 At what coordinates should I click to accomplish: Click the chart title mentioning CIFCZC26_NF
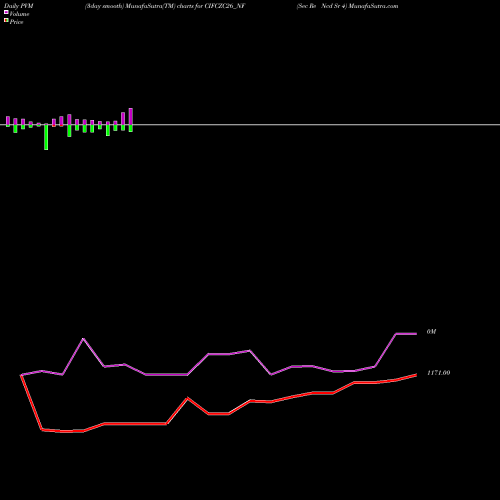click(165, 6)
